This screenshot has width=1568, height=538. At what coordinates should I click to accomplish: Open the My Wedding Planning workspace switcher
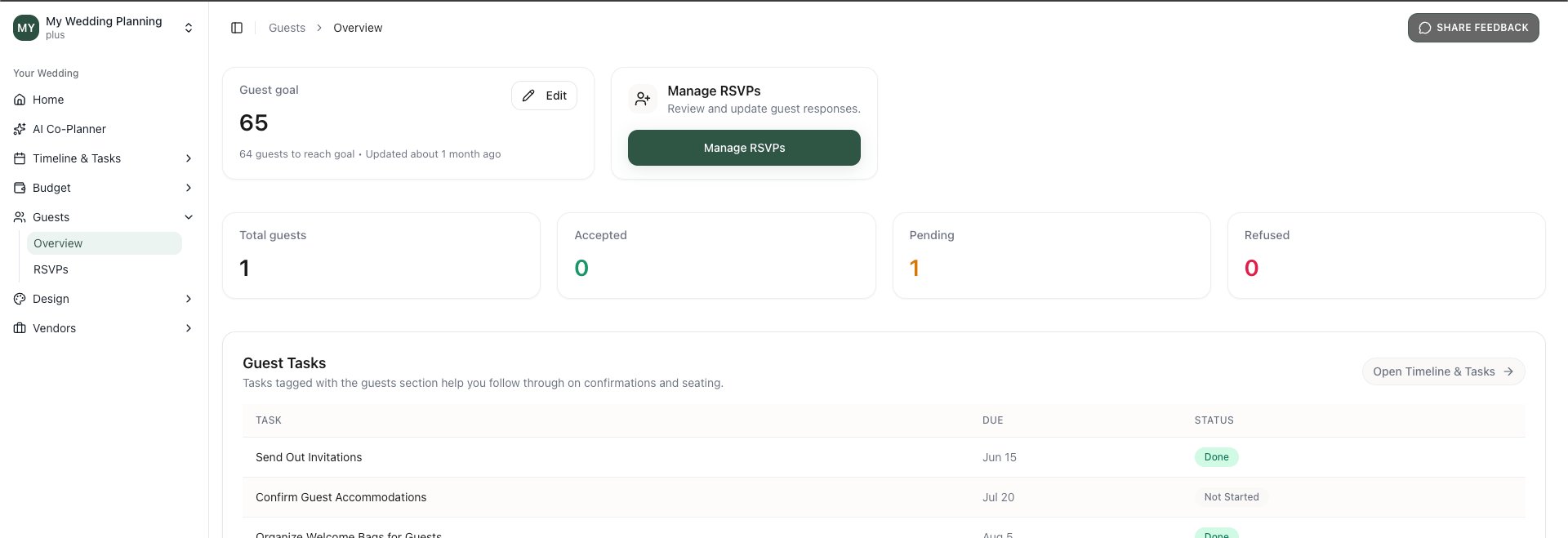point(189,28)
